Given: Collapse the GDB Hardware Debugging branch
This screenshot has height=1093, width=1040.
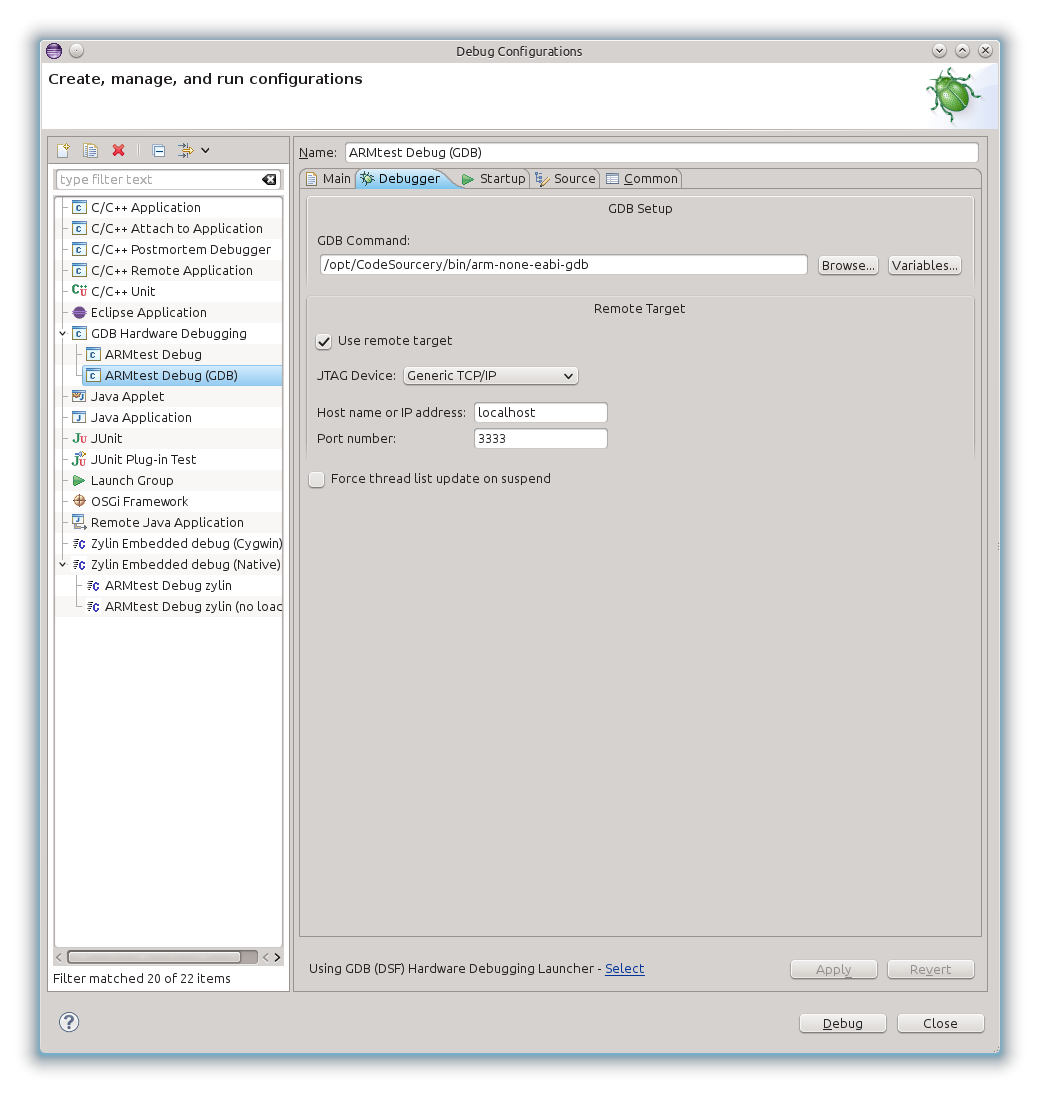Looking at the screenshot, I should click(62, 333).
